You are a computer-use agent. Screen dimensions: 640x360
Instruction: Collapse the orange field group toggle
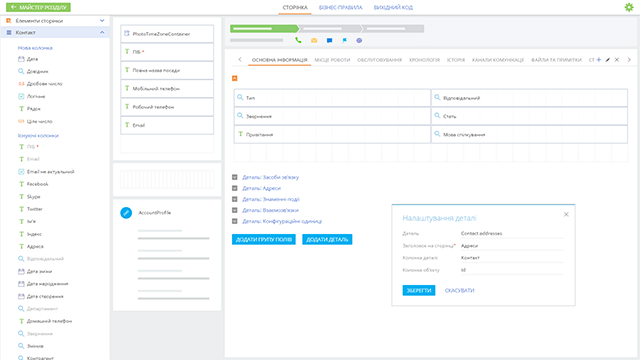point(235,78)
